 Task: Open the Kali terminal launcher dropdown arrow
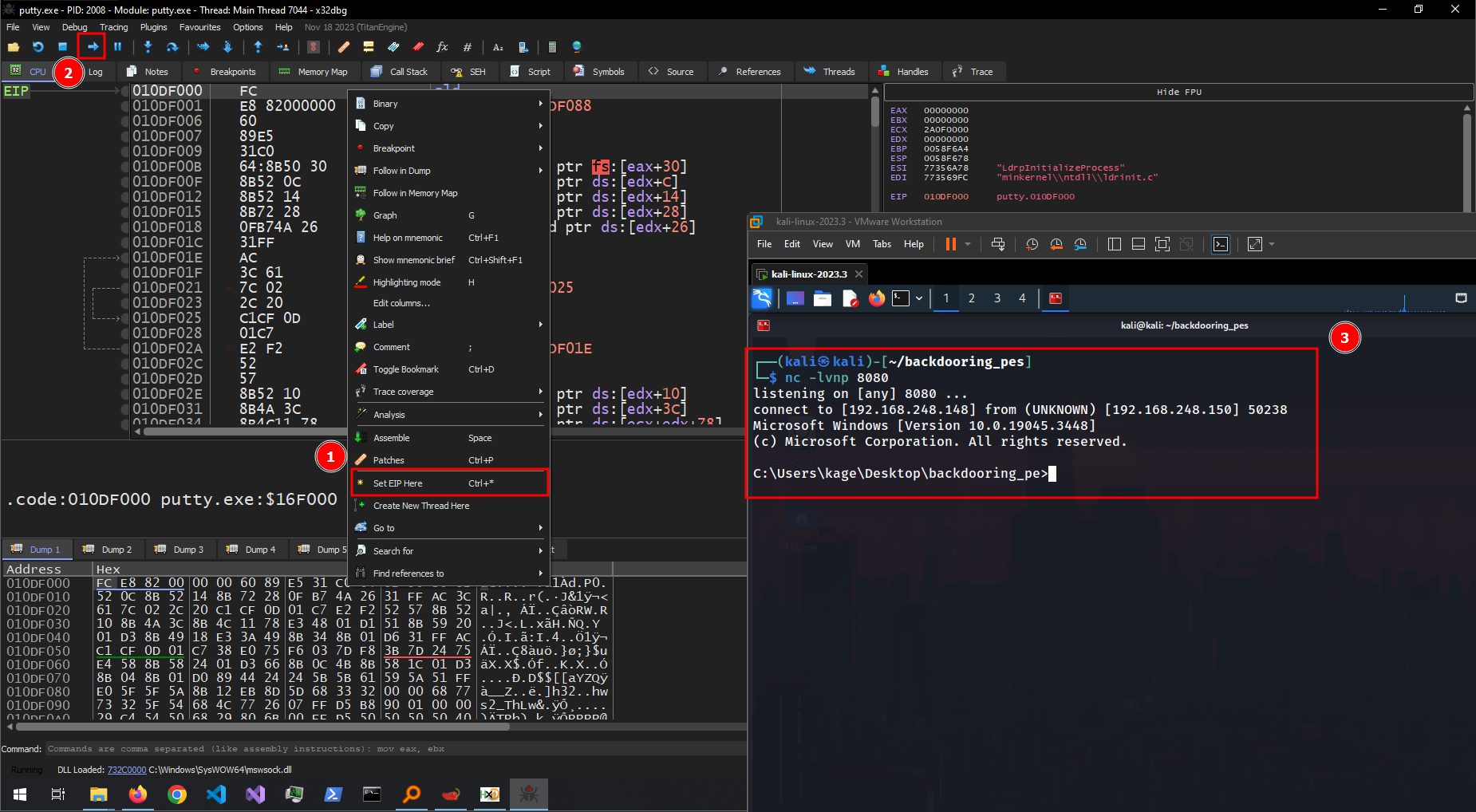tap(919, 298)
